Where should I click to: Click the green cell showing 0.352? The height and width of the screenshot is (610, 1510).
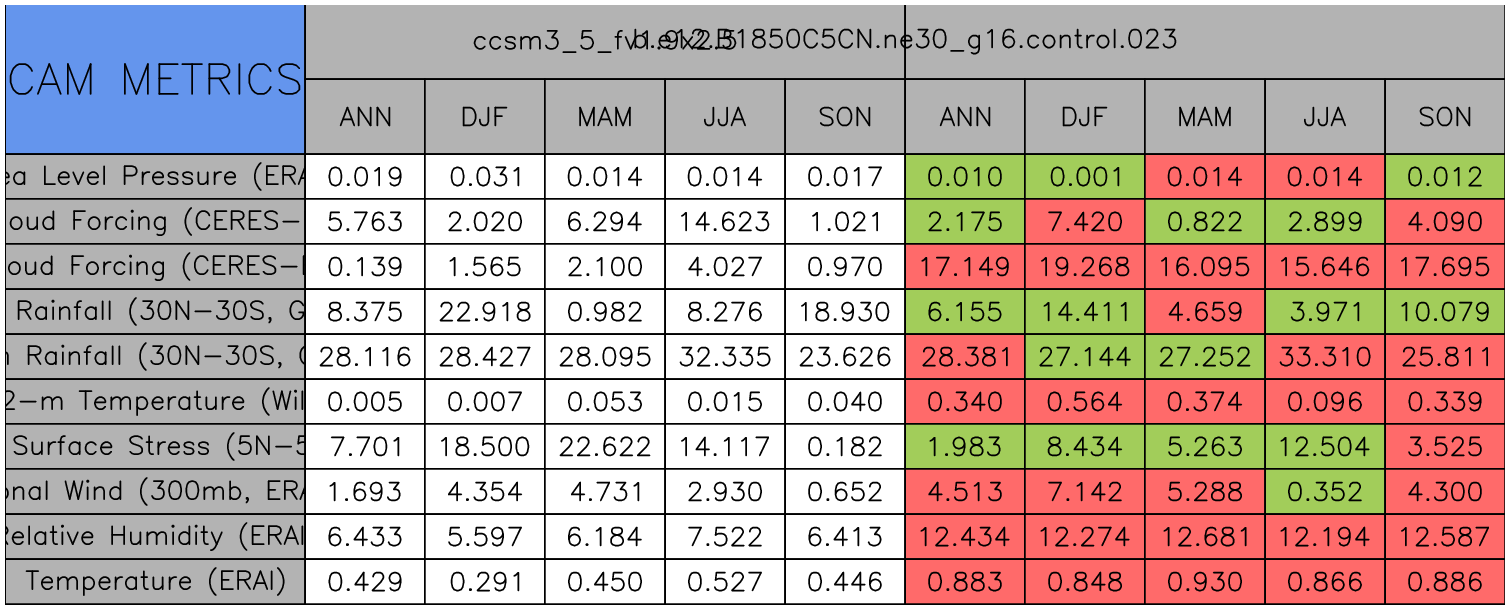click(x=1325, y=491)
